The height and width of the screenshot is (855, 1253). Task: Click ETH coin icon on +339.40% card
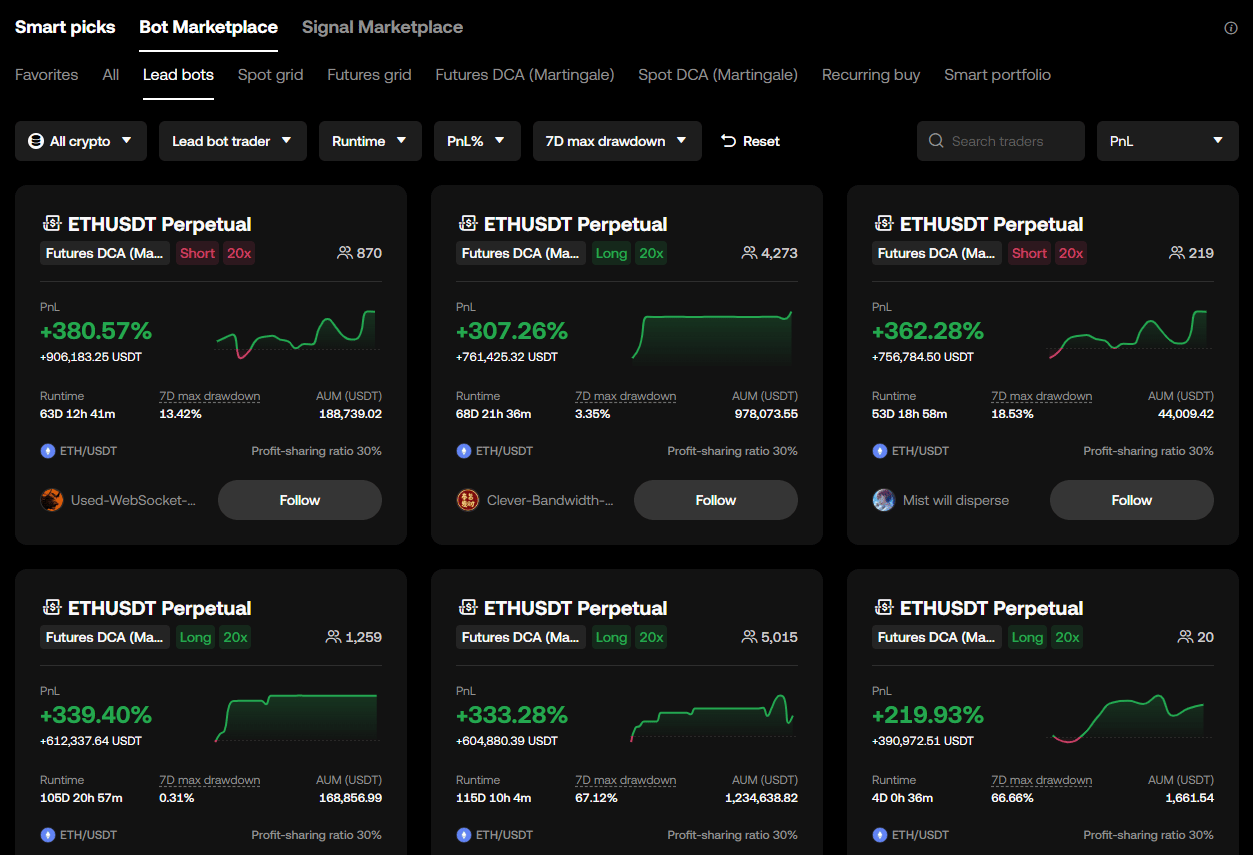47,835
